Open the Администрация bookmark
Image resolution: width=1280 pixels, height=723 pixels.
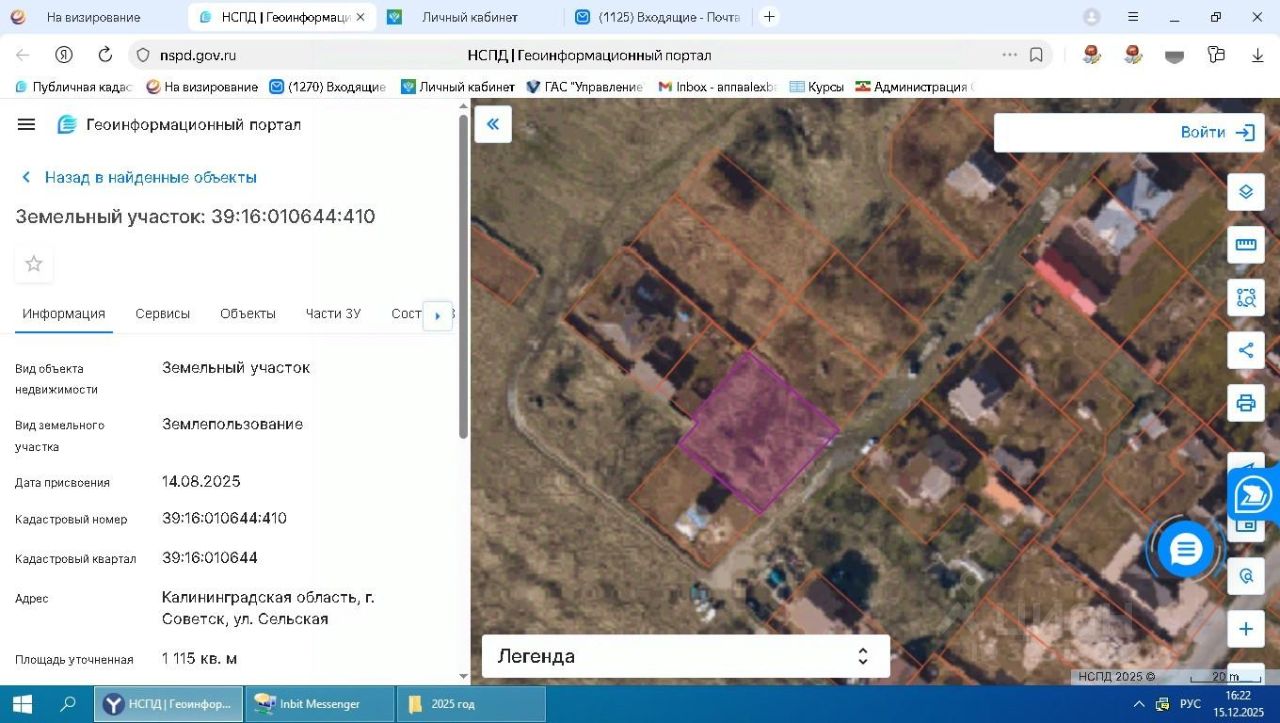tap(914, 87)
